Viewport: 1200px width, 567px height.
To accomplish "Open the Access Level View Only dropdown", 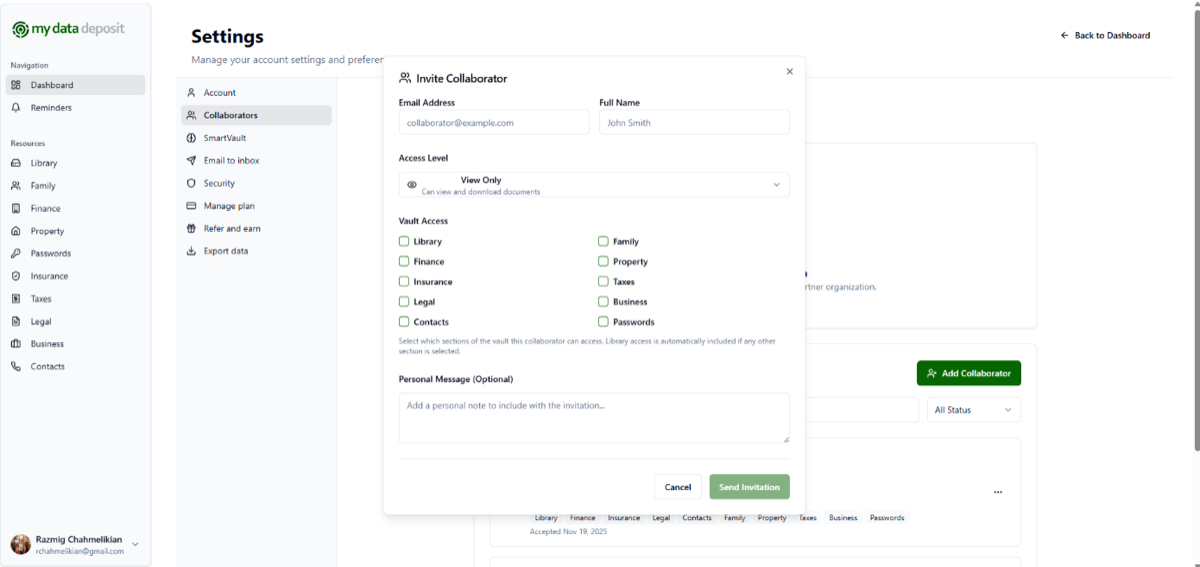I will click(594, 185).
